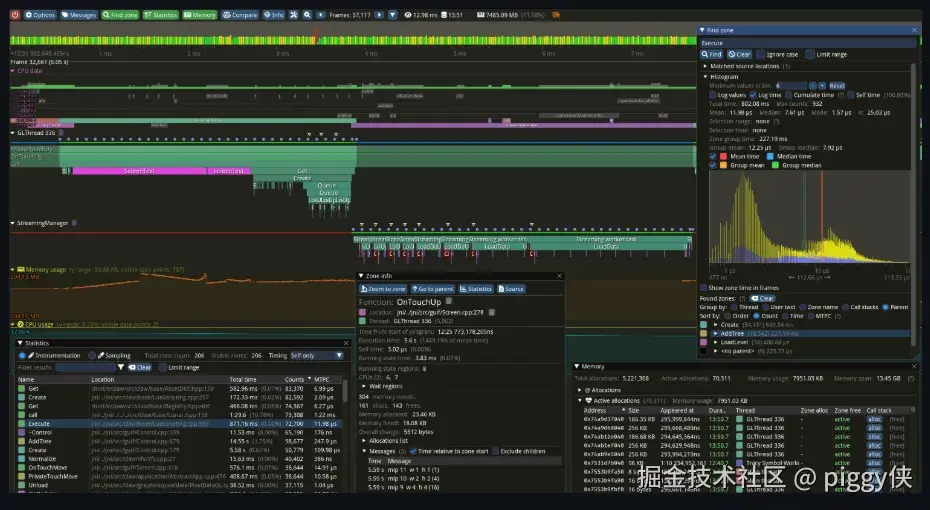Copy the Screen.cpp:278 location icon
Screen dimensions: 930x510
(492, 312)
